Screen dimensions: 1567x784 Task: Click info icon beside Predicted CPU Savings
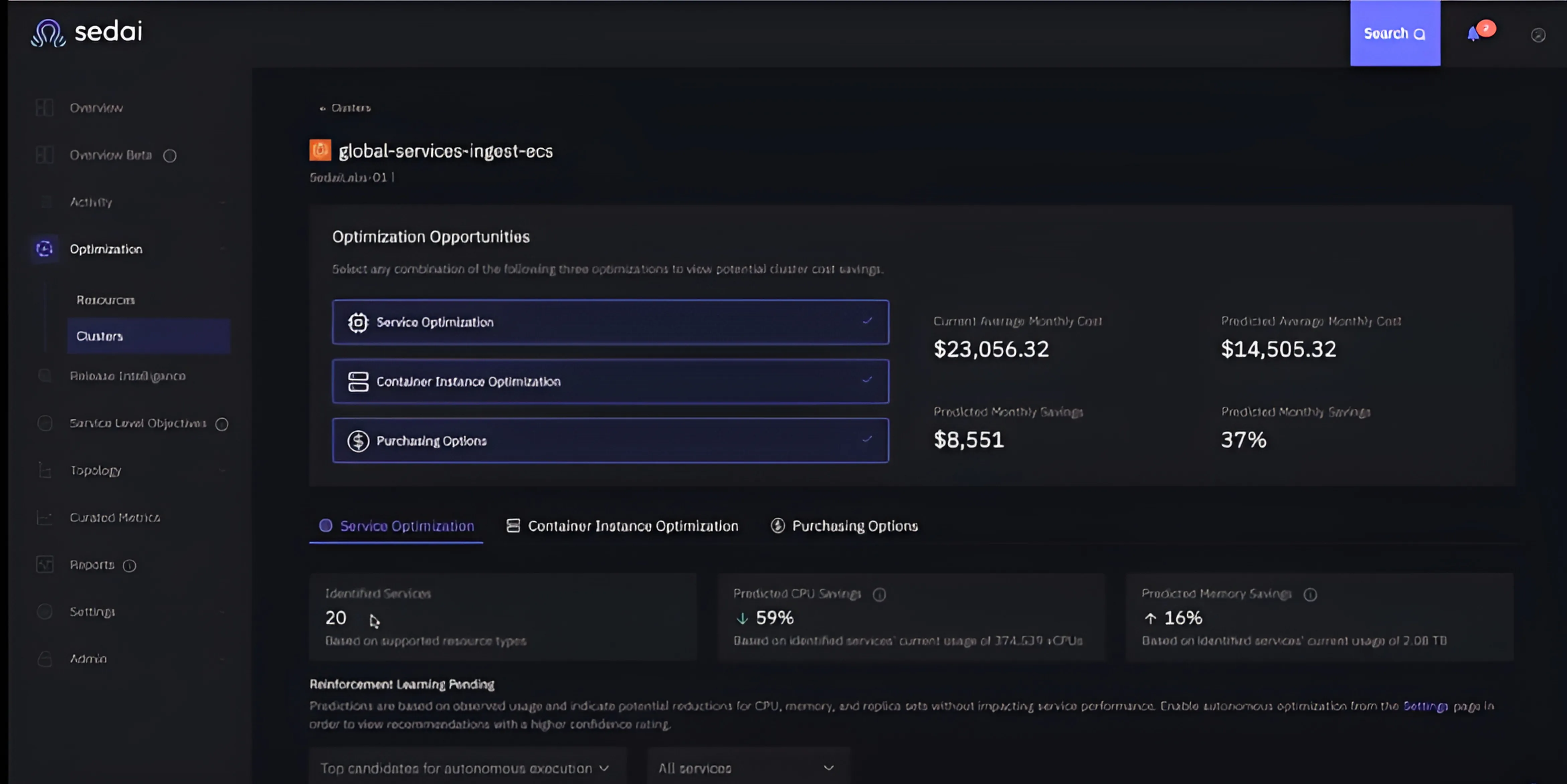pyautogui.click(x=879, y=594)
